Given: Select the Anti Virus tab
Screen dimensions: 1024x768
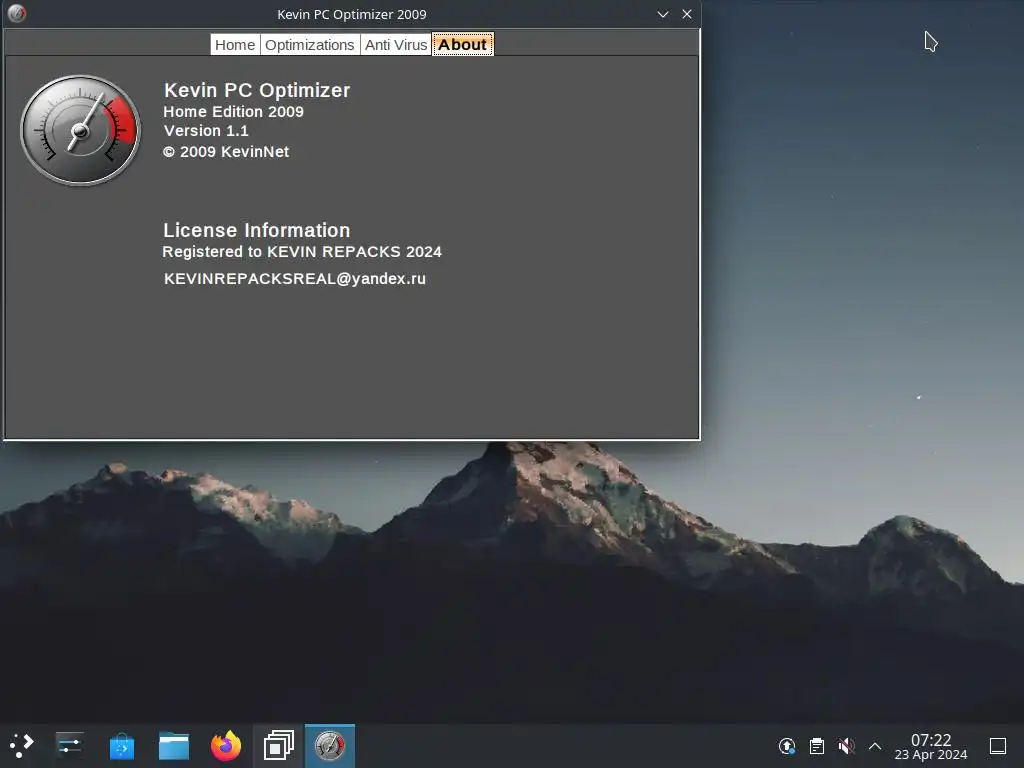Looking at the screenshot, I should click(396, 44).
